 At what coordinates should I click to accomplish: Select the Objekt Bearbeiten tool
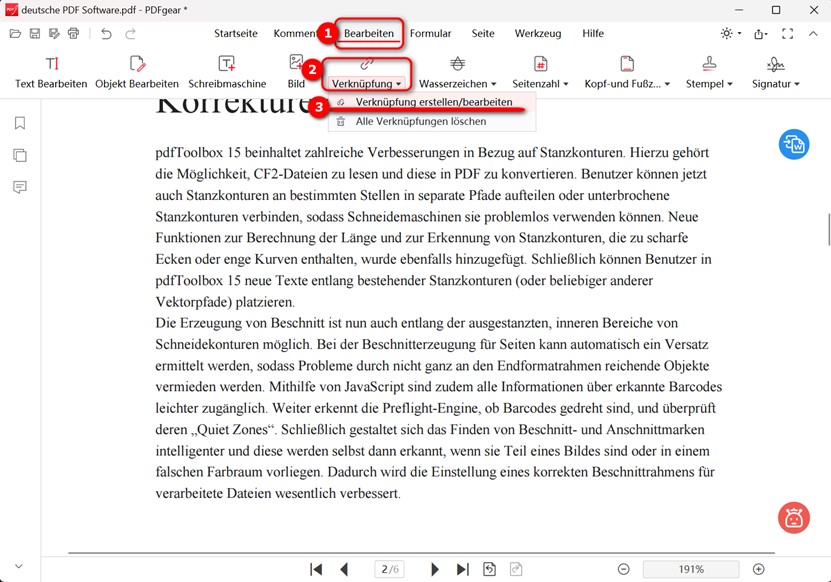137,72
